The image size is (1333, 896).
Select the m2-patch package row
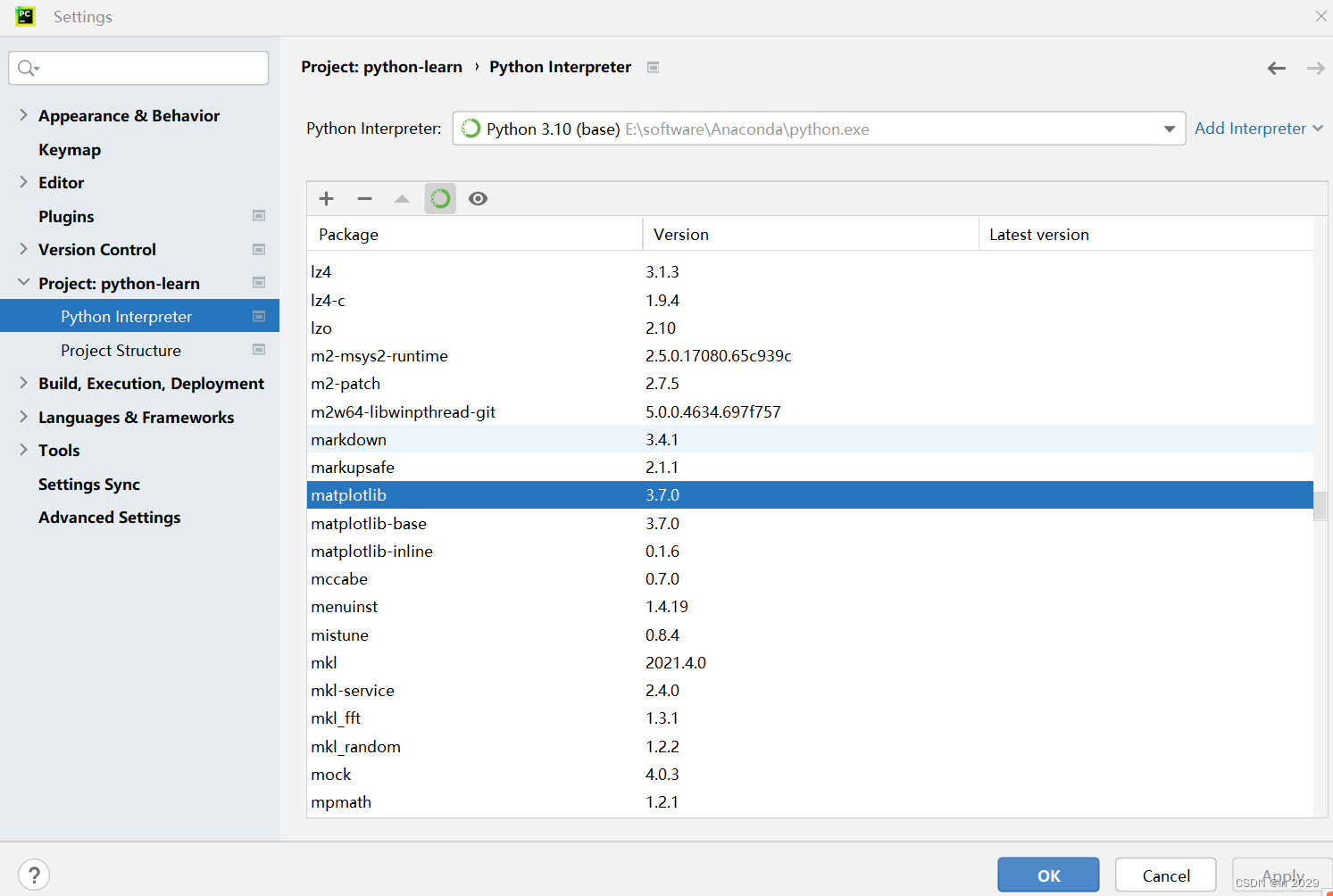[x=810, y=384]
